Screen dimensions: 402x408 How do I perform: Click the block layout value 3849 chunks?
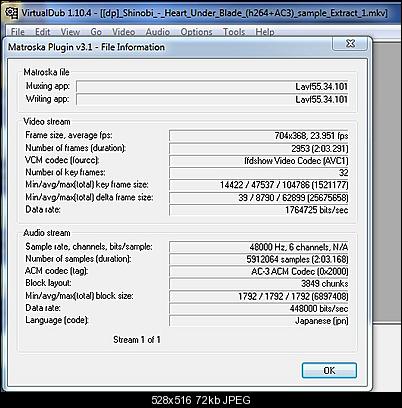[259, 284]
